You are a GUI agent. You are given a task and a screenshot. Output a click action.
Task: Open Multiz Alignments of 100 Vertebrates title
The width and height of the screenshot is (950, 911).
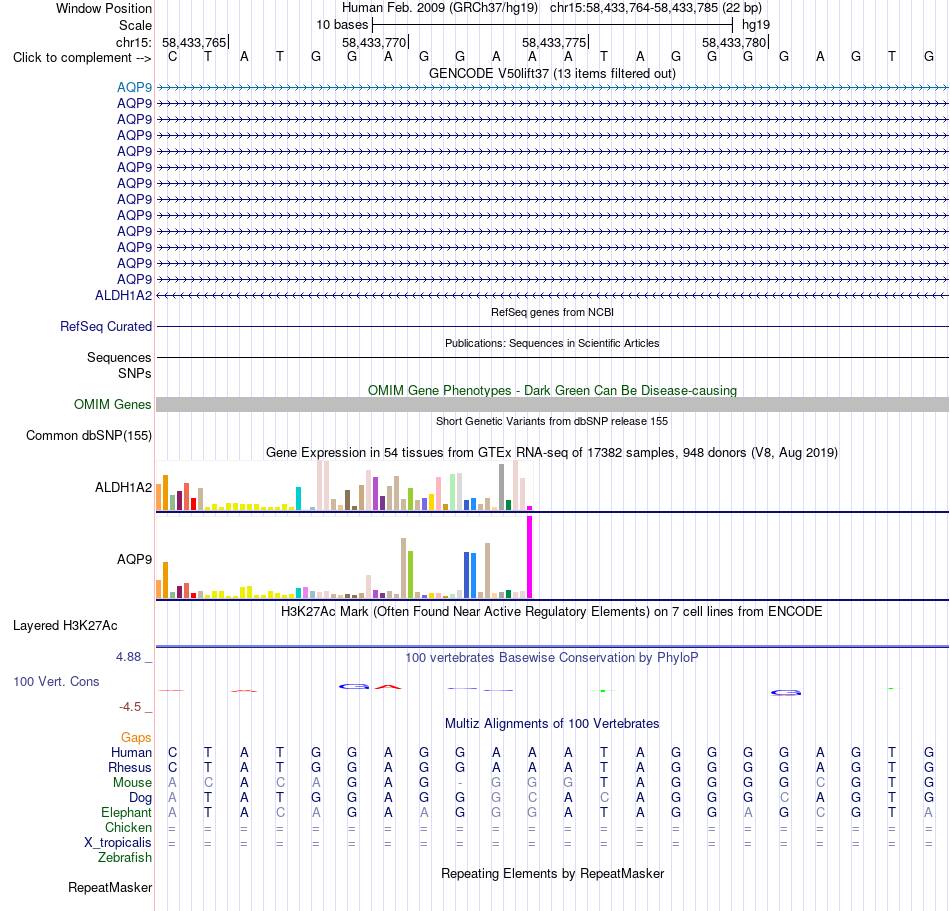pos(552,723)
